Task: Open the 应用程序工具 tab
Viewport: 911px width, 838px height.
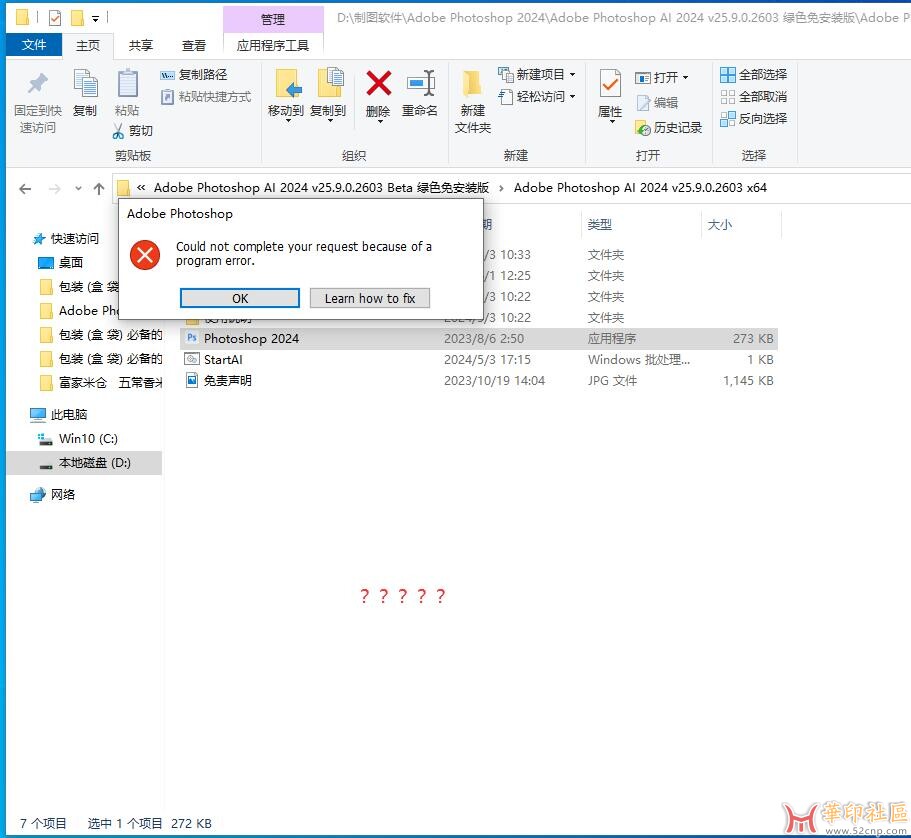Action: [x=272, y=45]
